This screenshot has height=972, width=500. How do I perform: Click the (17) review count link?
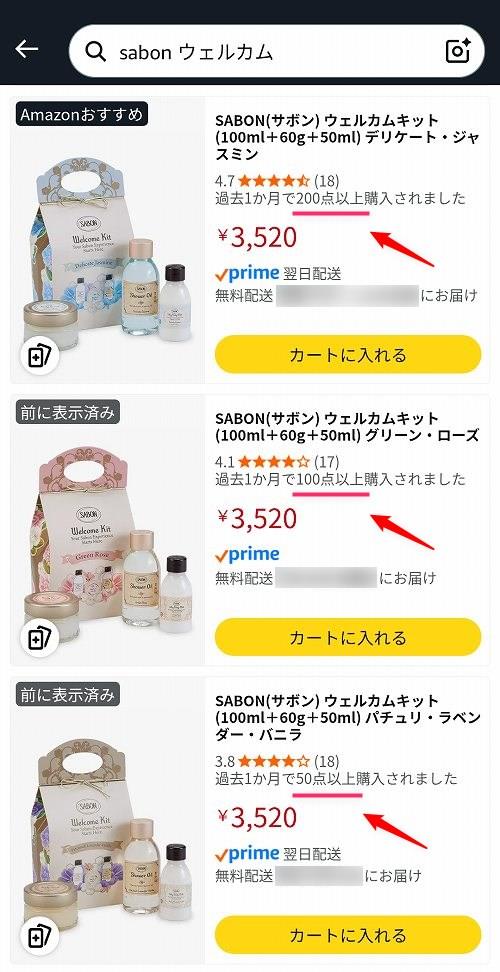pos(327,462)
